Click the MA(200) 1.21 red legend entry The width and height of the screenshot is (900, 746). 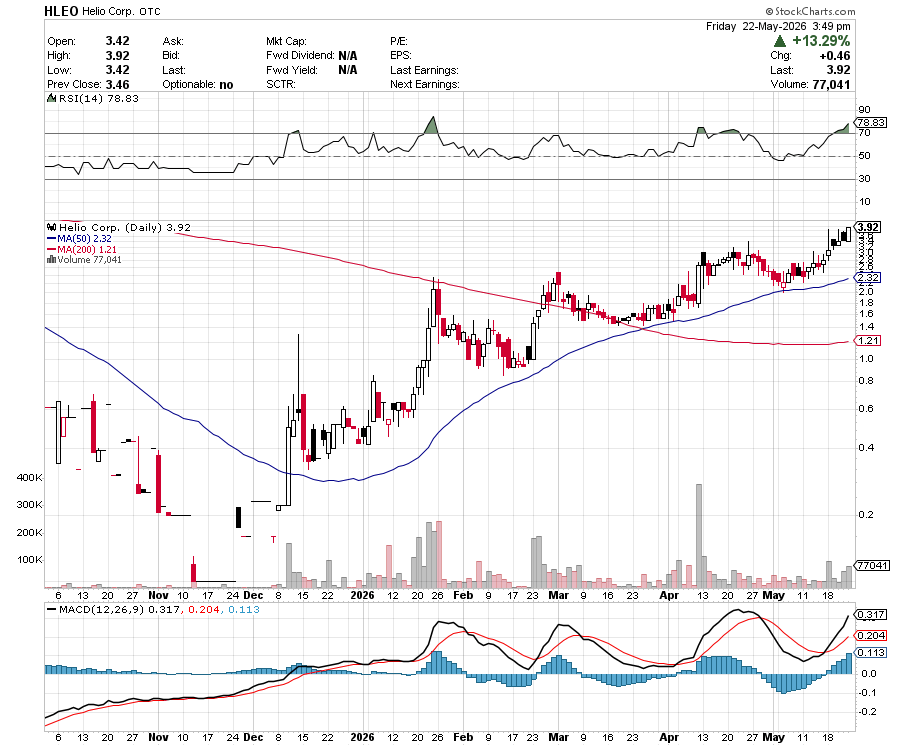click(82, 250)
